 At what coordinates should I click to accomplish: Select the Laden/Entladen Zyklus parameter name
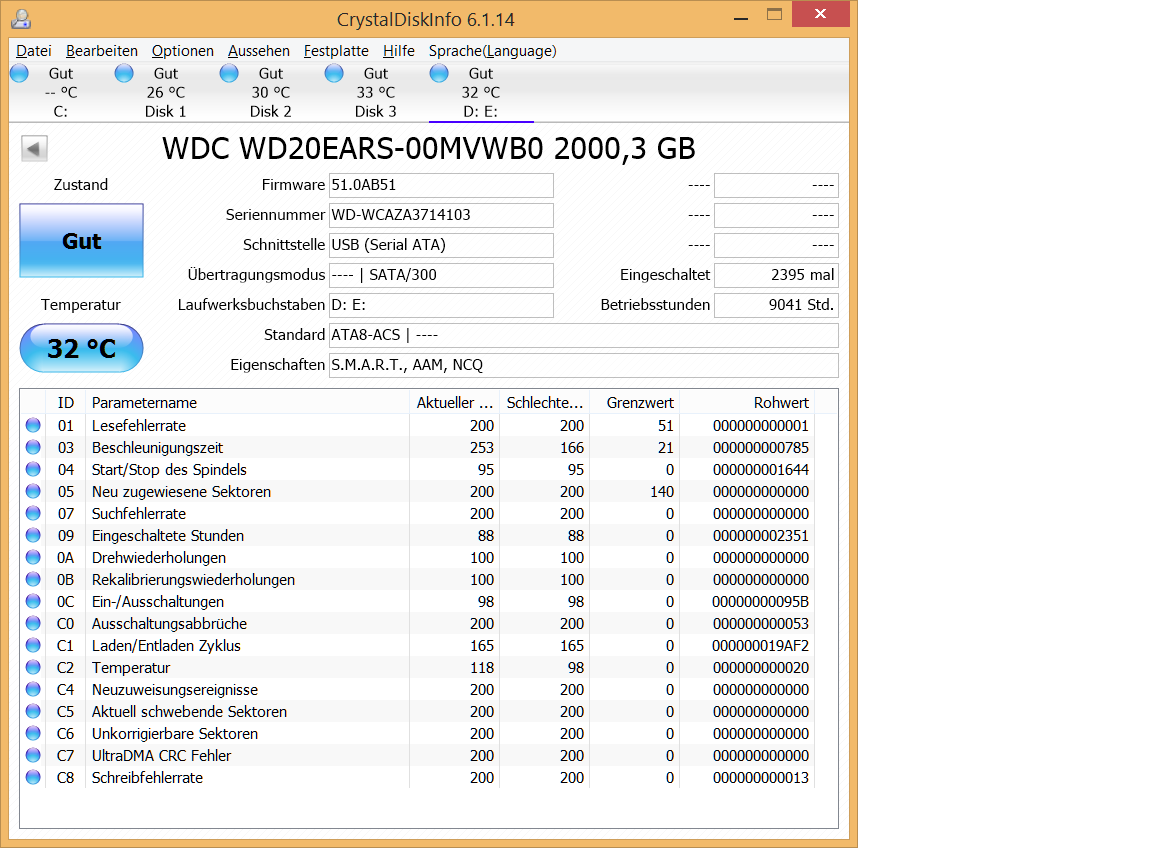166,646
